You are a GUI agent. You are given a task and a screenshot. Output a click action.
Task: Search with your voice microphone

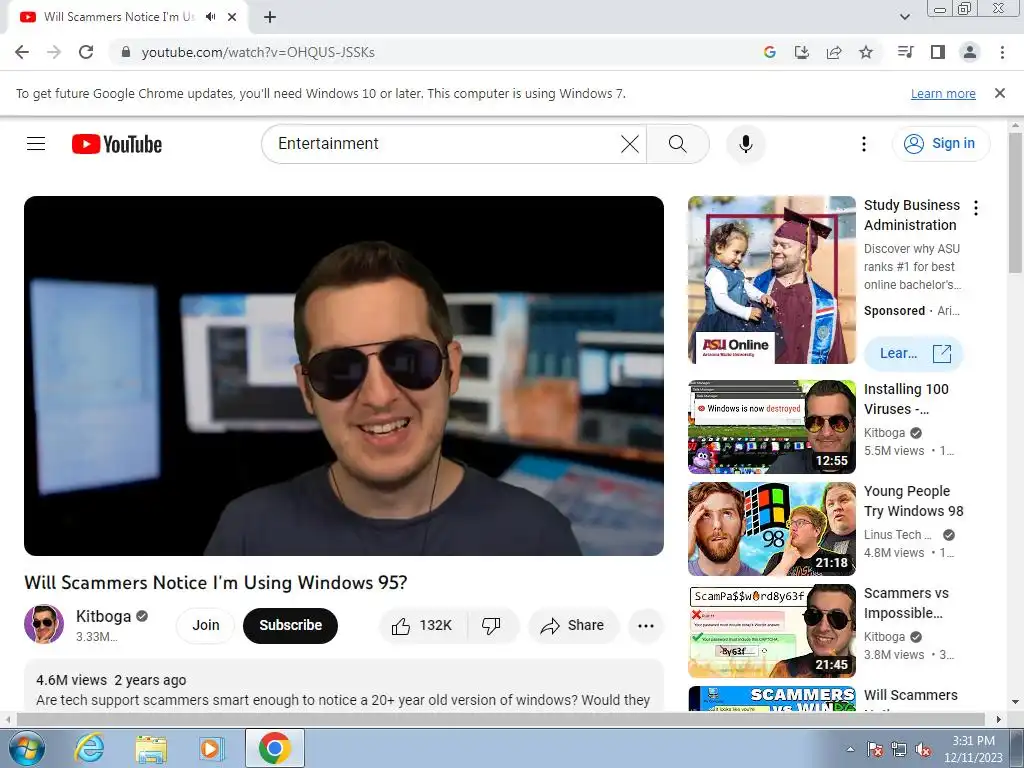[x=746, y=144]
